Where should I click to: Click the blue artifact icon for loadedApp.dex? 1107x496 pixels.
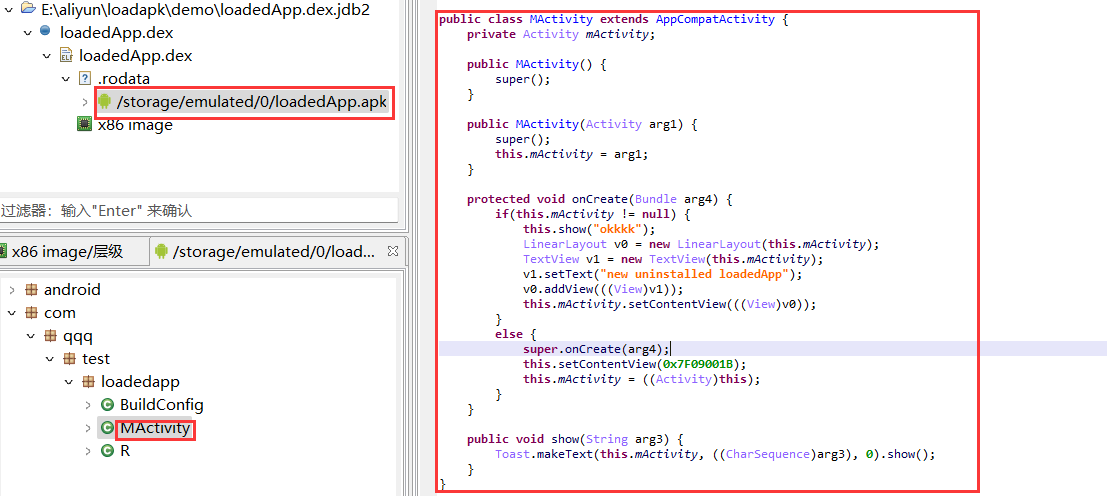[46, 32]
